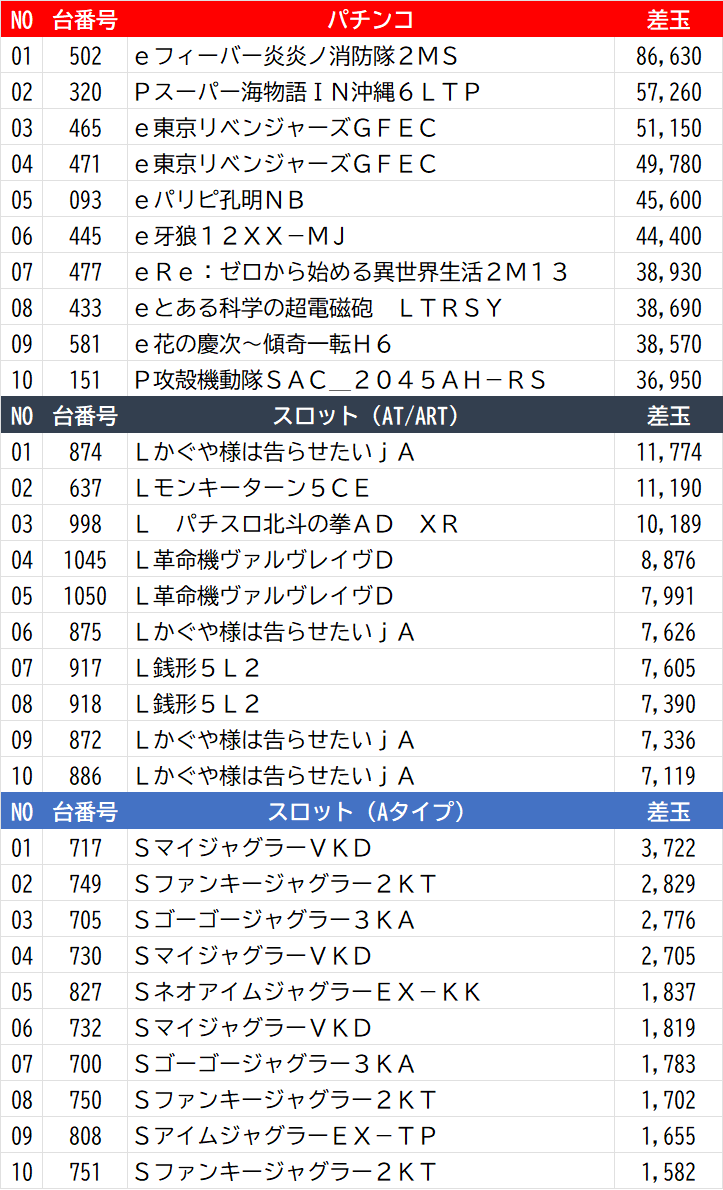
Task: Select SアイムジャグラーEX-TP machine name
Action: pos(285,1136)
